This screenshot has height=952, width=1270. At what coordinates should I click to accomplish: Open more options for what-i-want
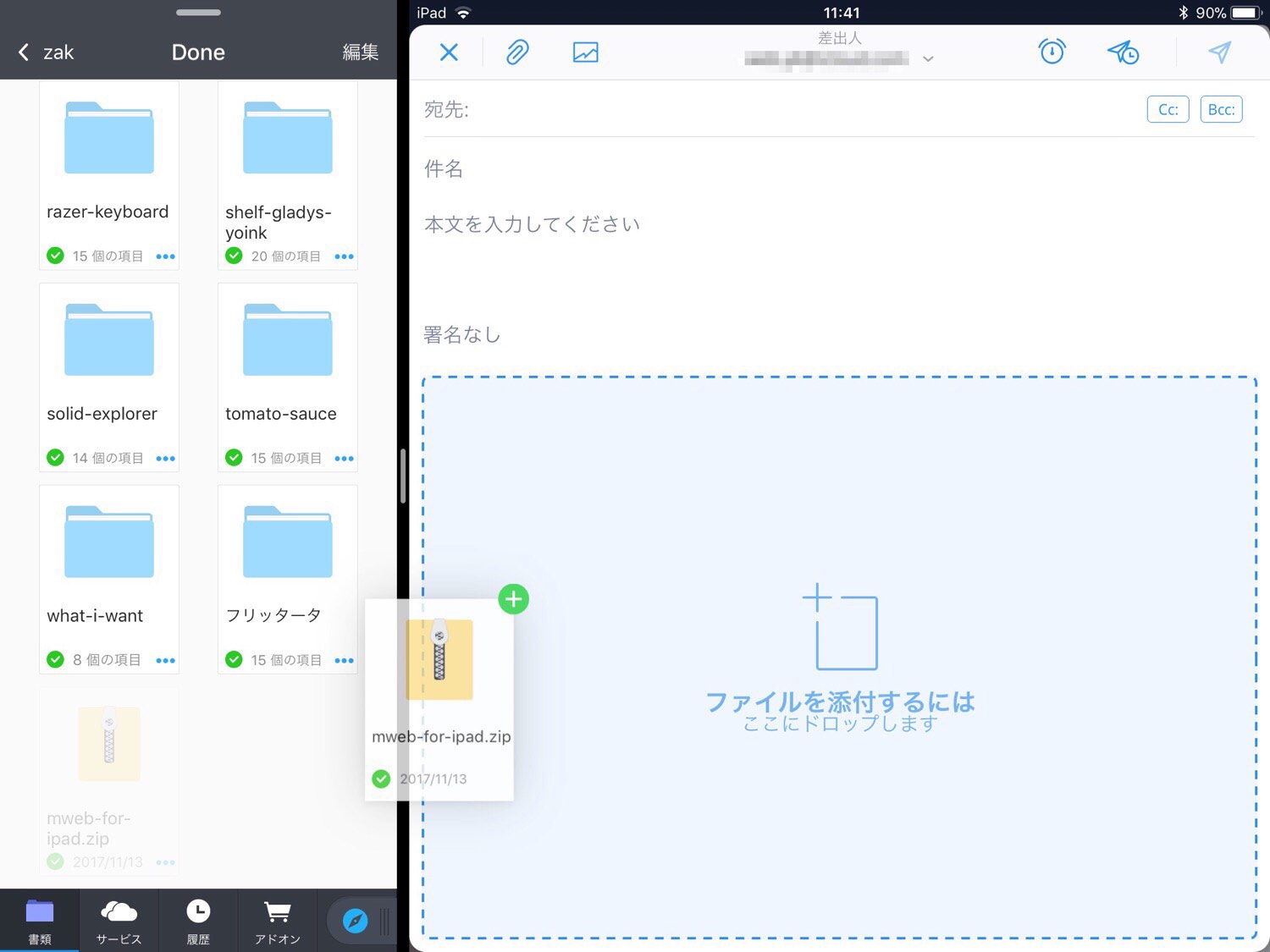[166, 661]
